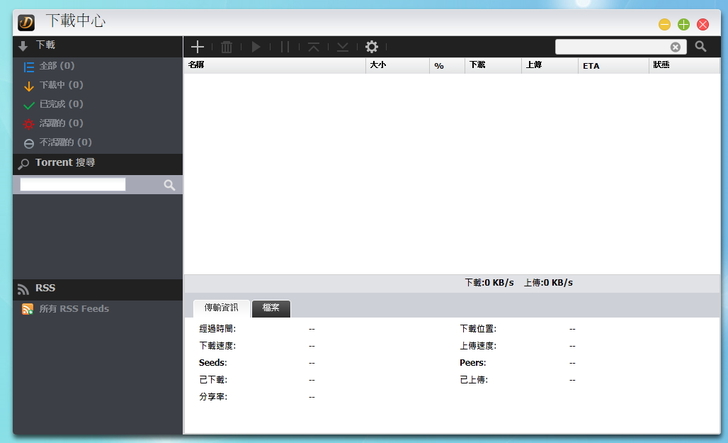The image size is (728, 443).
Task: Open 所有 RSS Feeds item
Action: point(73,309)
